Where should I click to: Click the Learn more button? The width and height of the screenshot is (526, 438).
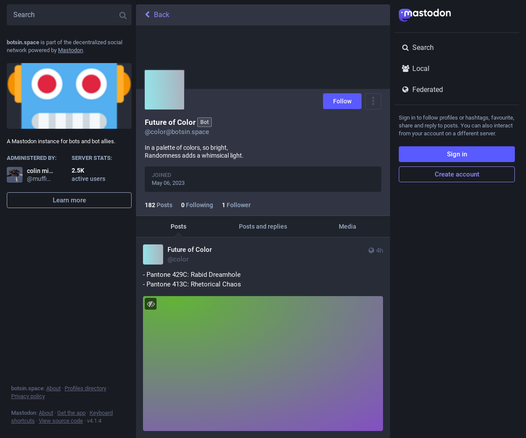(69, 200)
